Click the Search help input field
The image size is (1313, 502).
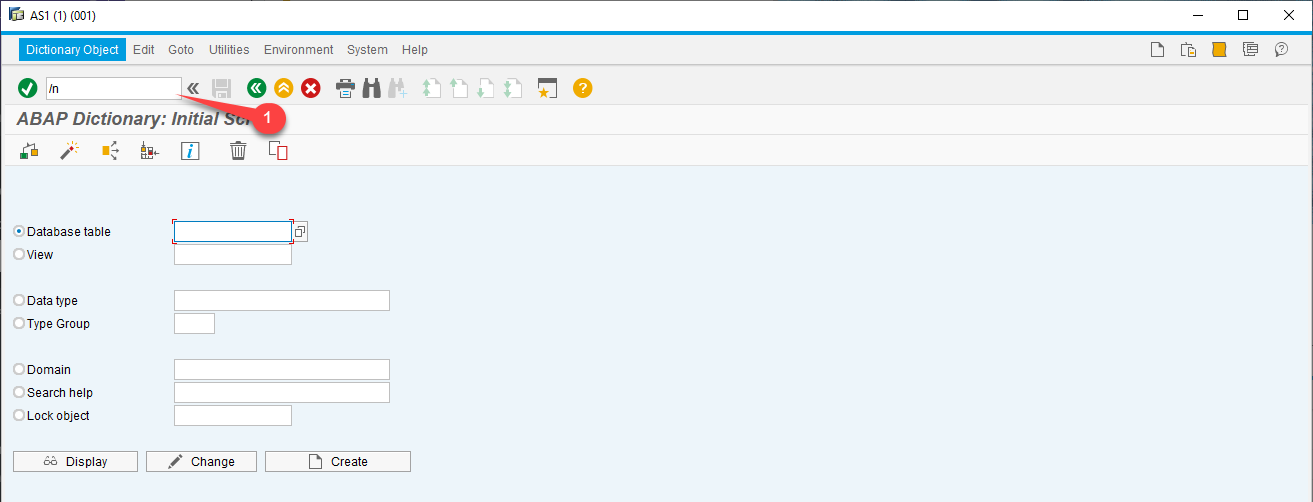[x=281, y=393]
